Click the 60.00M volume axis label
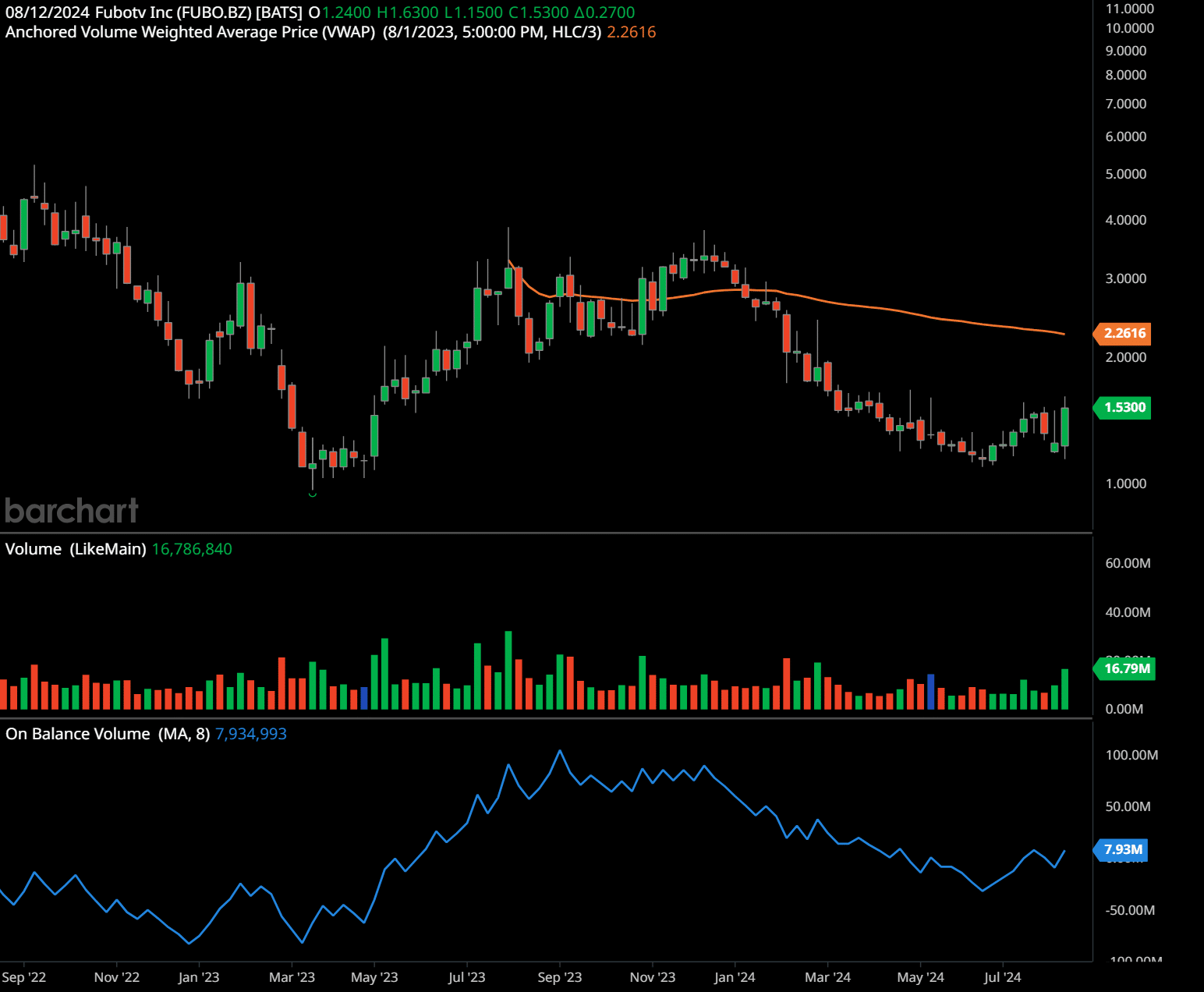 click(x=1128, y=563)
